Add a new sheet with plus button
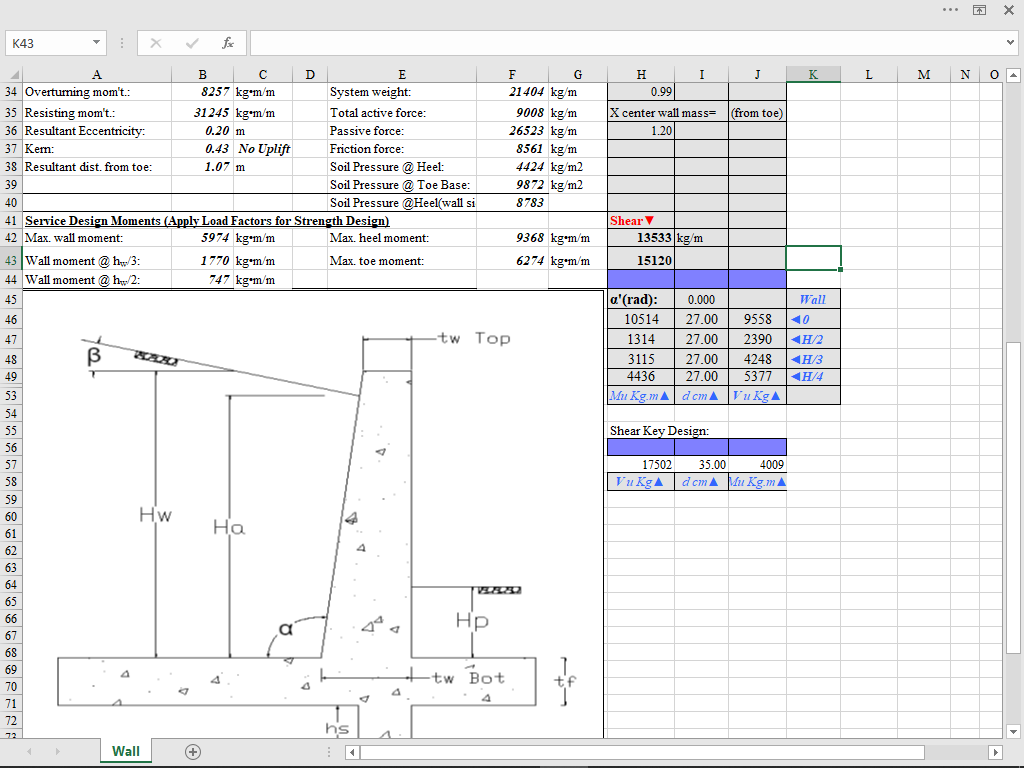This screenshot has width=1024, height=768. (x=193, y=752)
